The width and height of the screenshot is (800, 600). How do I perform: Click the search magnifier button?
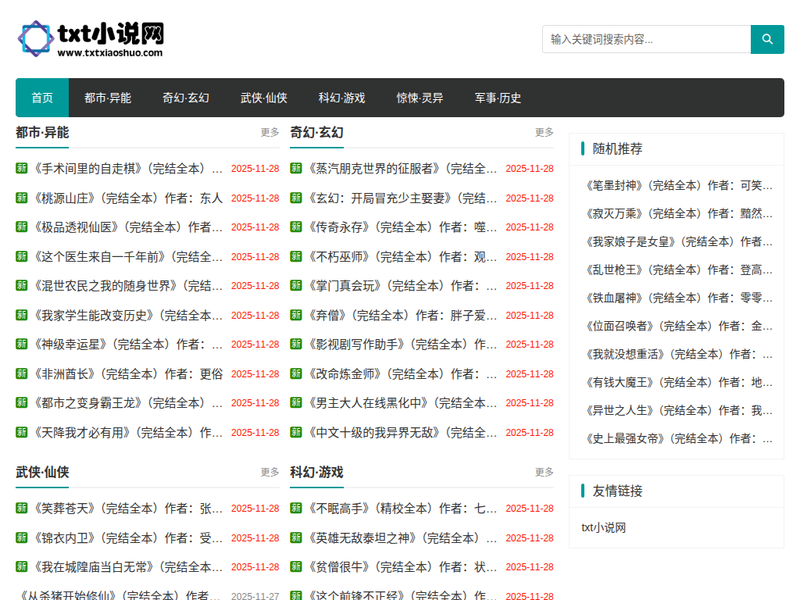click(x=767, y=39)
